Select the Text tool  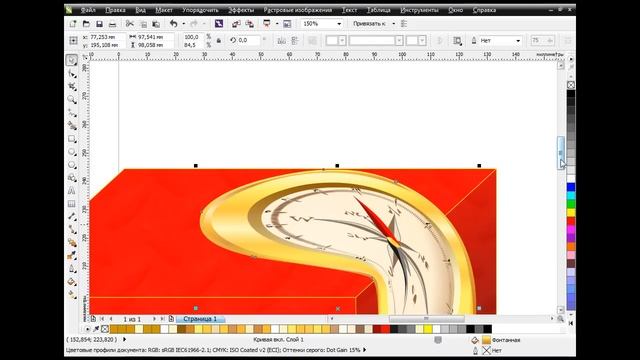click(x=72, y=191)
